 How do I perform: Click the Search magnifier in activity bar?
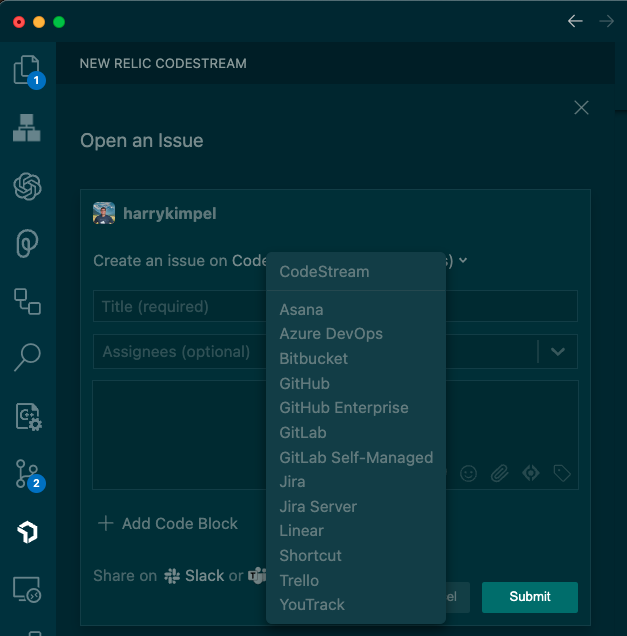[x=27, y=357]
